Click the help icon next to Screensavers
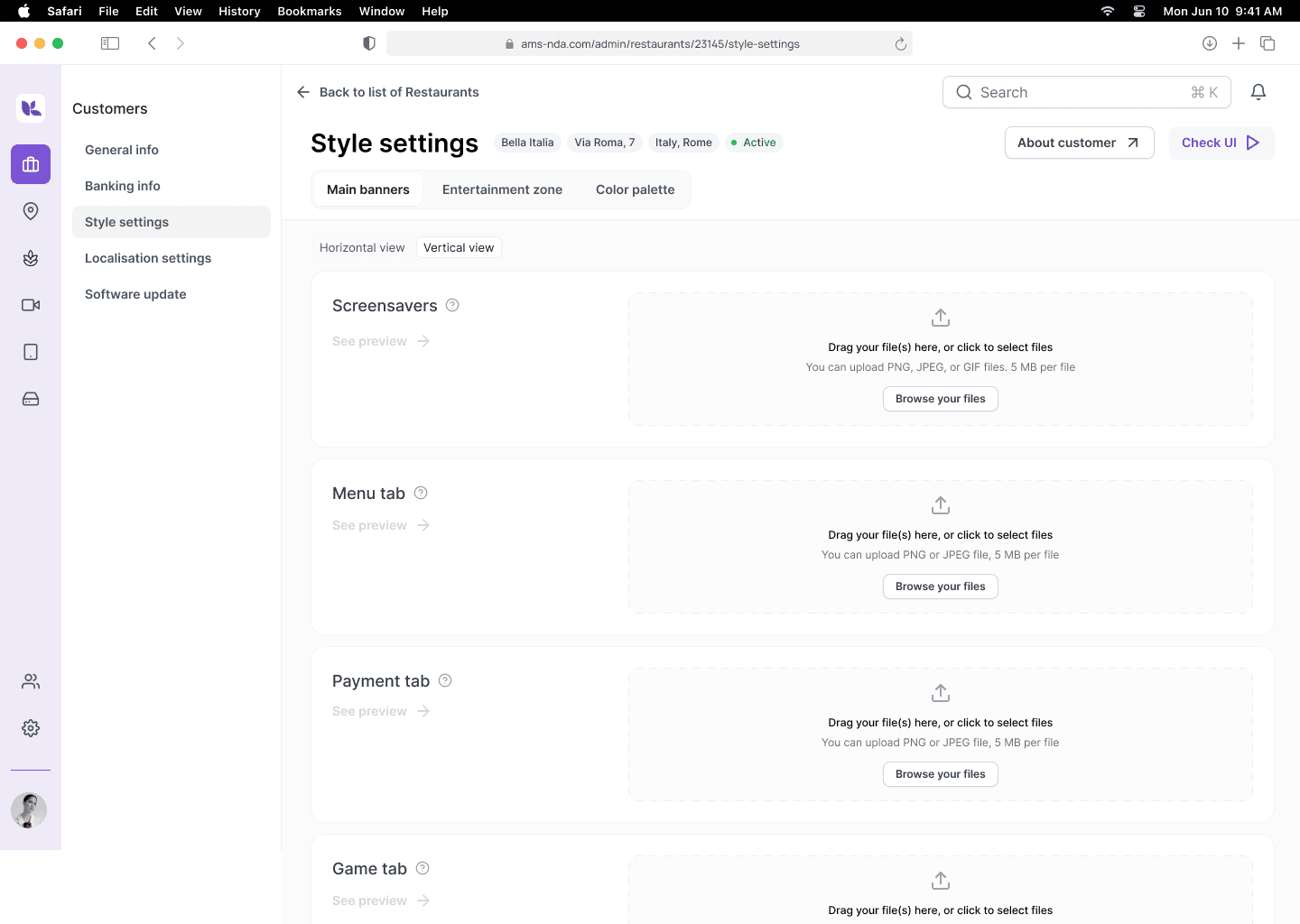 tap(452, 305)
